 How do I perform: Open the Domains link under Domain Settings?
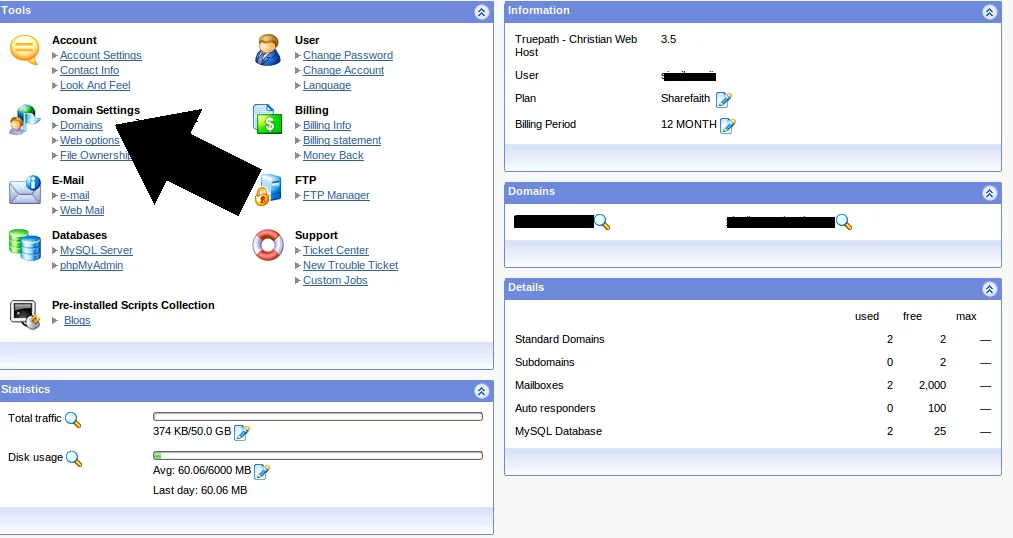pyautogui.click(x=81, y=126)
